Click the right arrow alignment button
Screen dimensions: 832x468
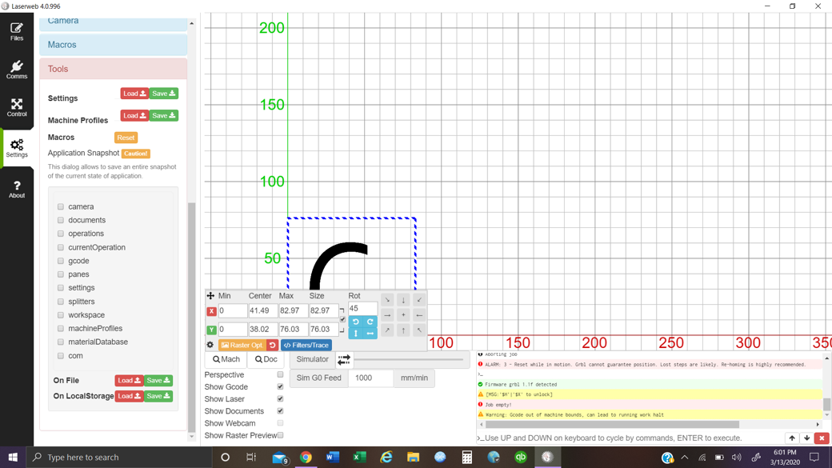click(x=387, y=315)
